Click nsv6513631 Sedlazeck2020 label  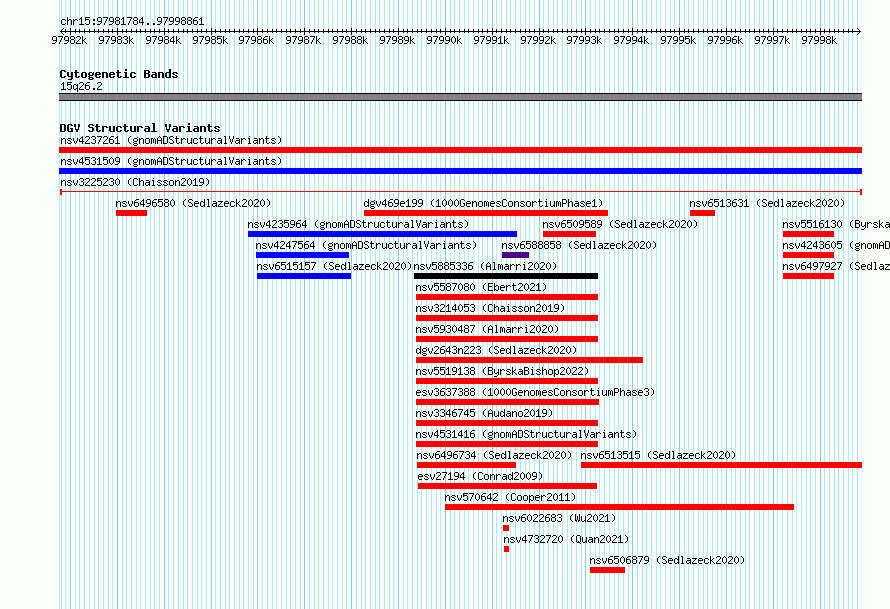[x=767, y=203]
